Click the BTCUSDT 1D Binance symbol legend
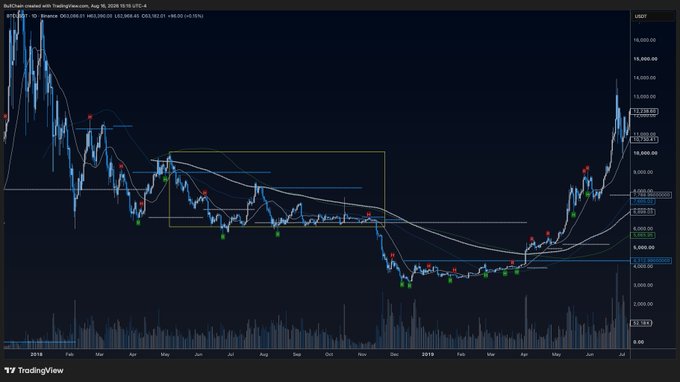The height and width of the screenshot is (382, 680). 32,16
